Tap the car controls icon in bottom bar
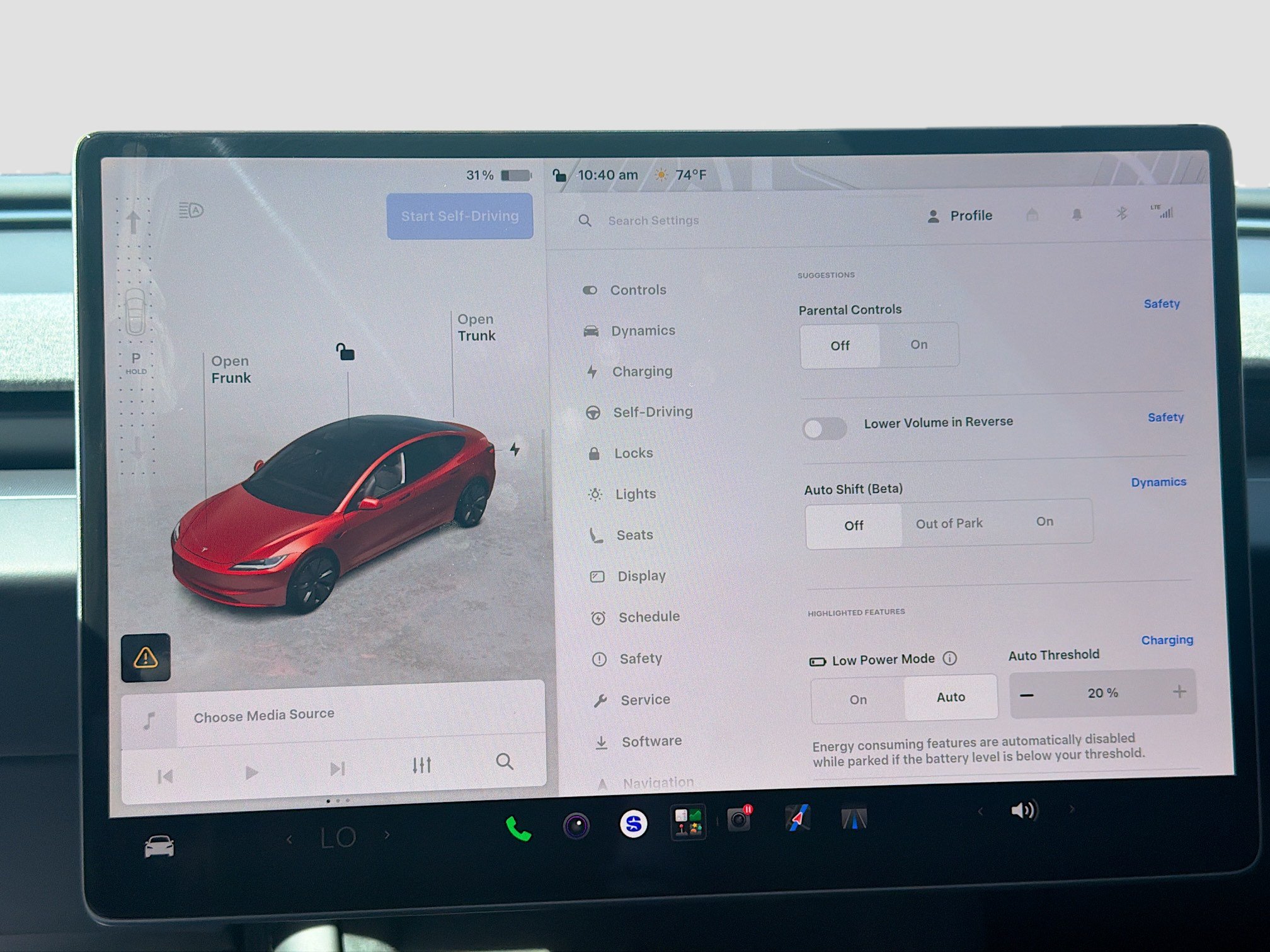Viewport: 1270px width, 952px height. click(159, 846)
